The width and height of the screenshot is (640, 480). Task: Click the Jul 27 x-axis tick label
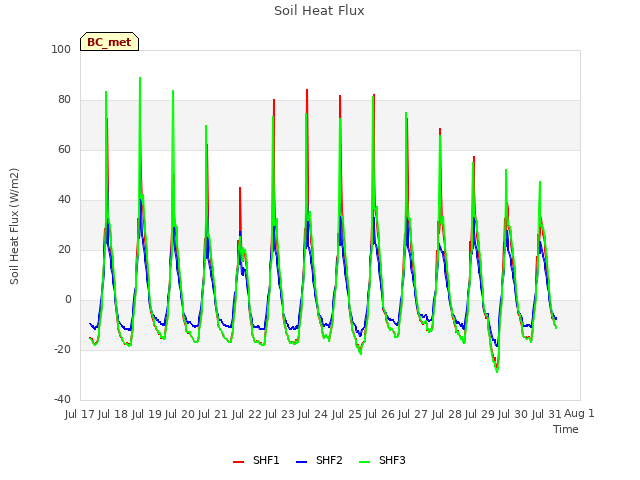click(x=413, y=414)
